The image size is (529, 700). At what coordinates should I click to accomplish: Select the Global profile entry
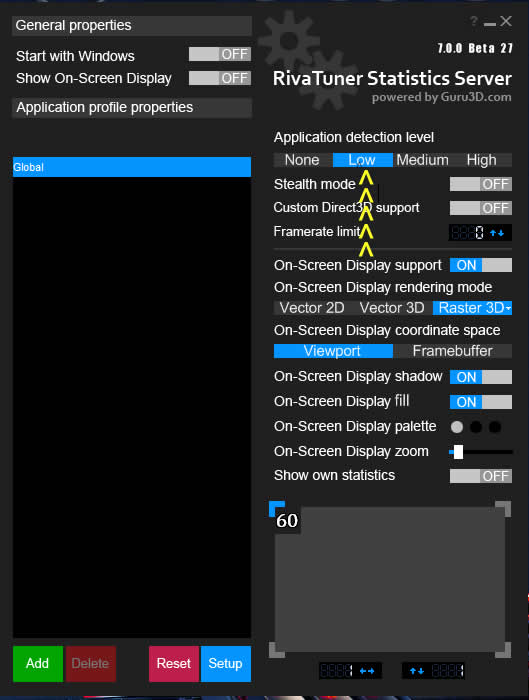coord(132,167)
